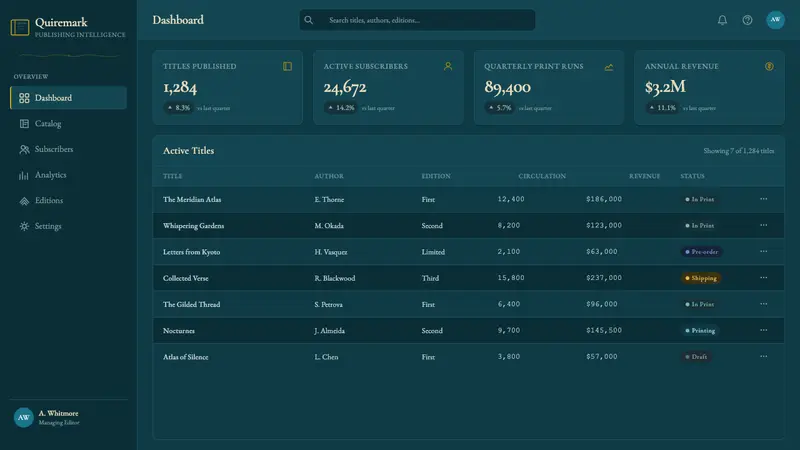800x450 pixels.
Task: Click the 8.3% growth badge
Action: tap(179, 108)
